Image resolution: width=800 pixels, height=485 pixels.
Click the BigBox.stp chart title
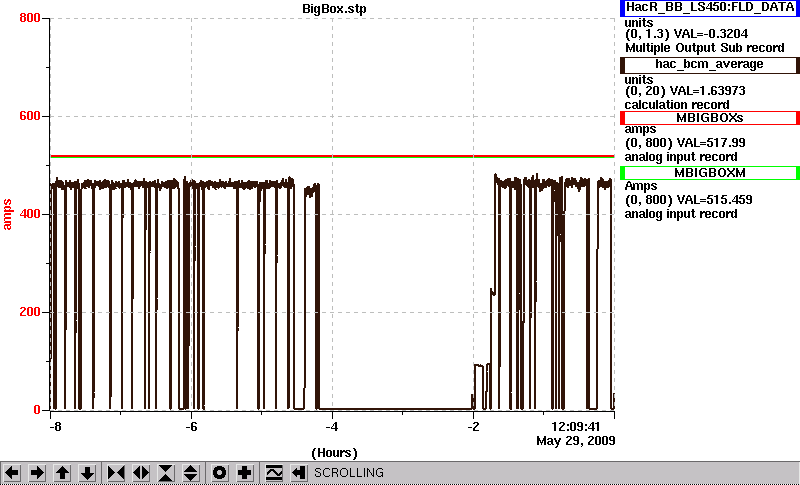(x=334, y=9)
